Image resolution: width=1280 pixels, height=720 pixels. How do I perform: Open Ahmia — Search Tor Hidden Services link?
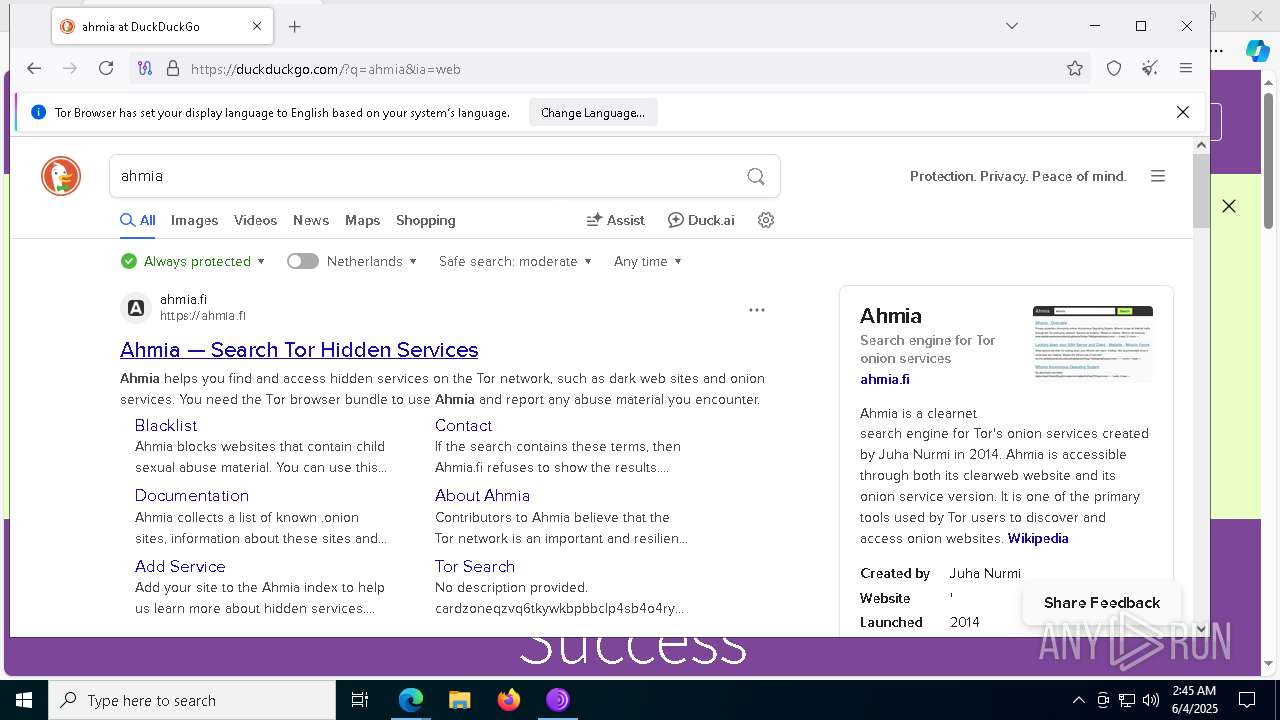[299, 349]
